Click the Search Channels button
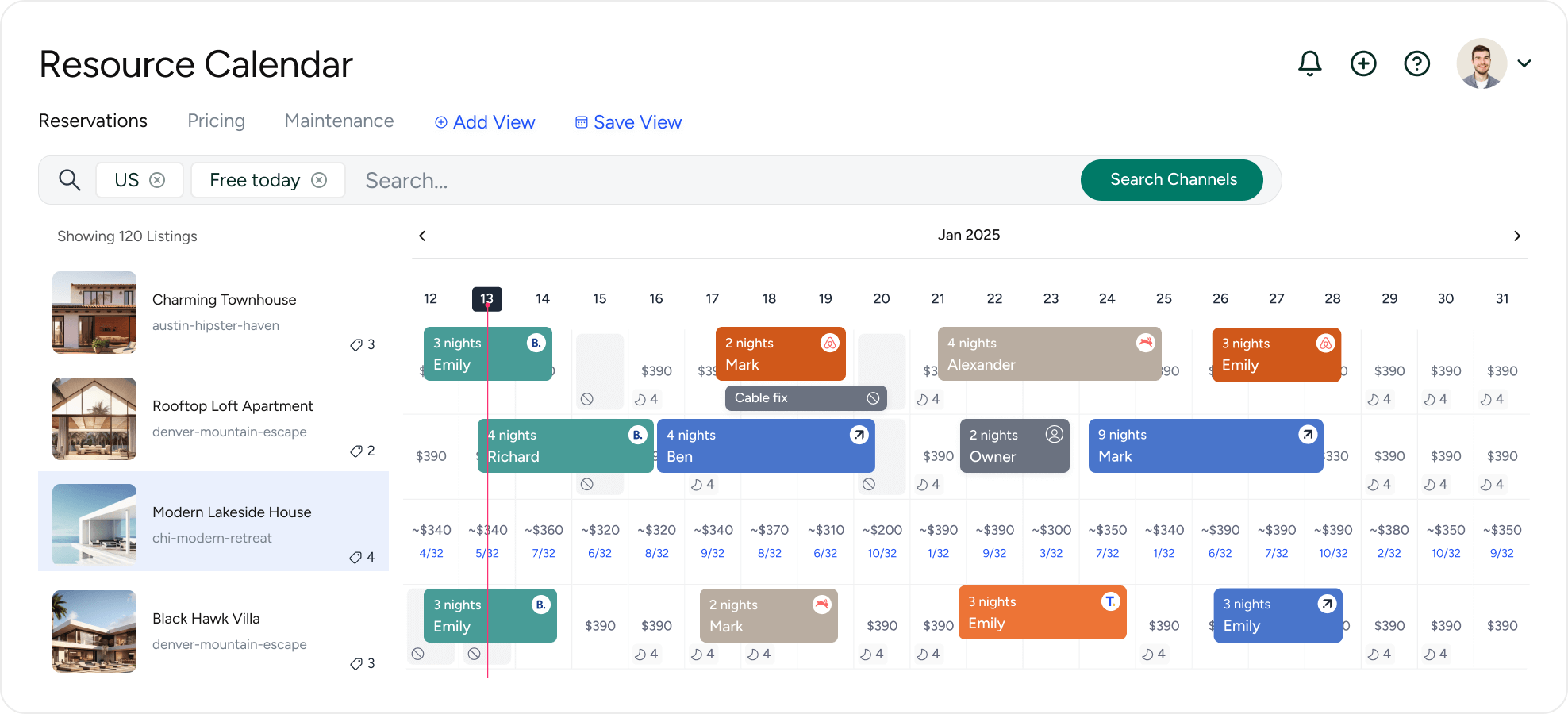Image resolution: width=1568 pixels, height=714 pixels. (x=1172, y=180)
